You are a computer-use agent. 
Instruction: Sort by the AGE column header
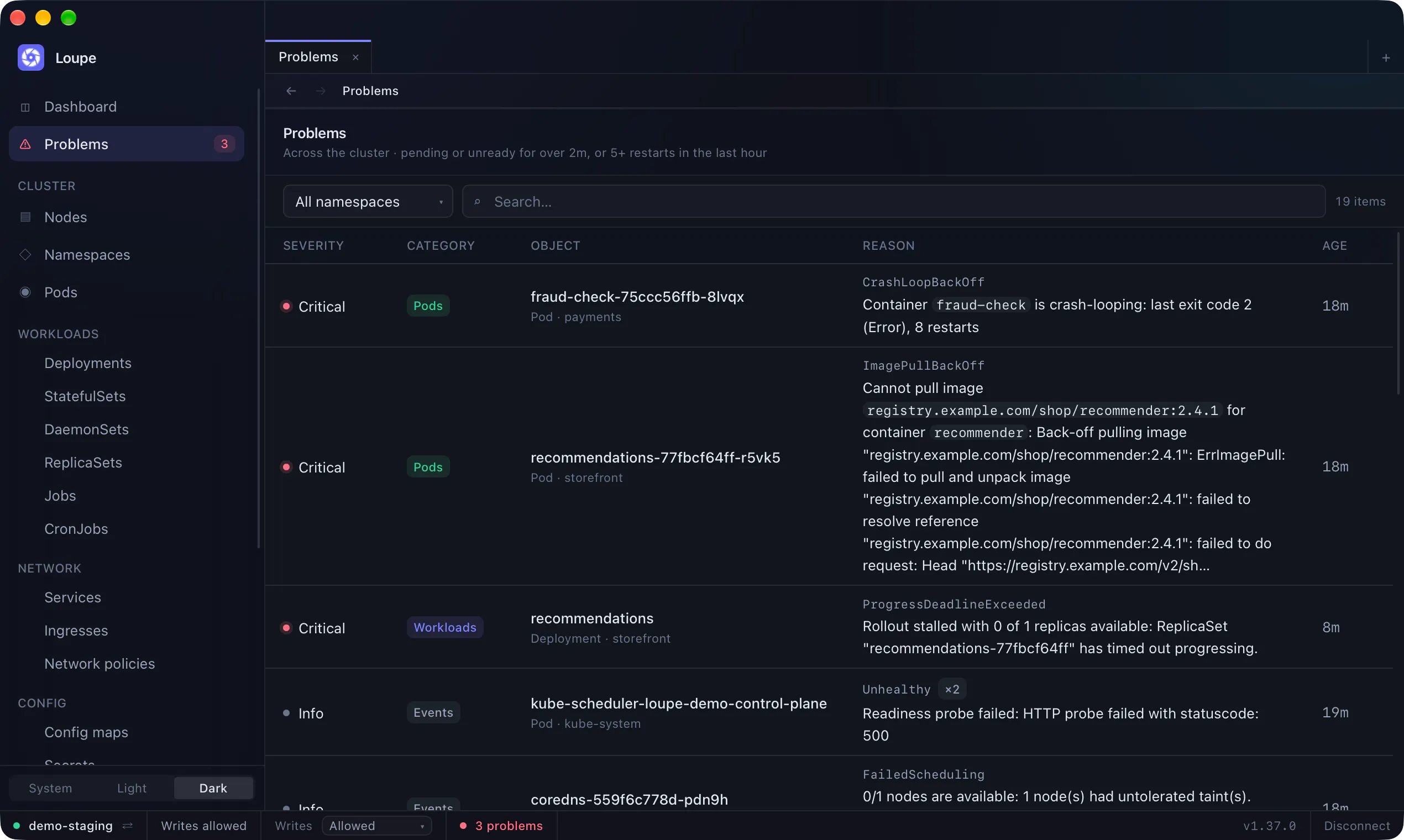tap(1334, 246)
